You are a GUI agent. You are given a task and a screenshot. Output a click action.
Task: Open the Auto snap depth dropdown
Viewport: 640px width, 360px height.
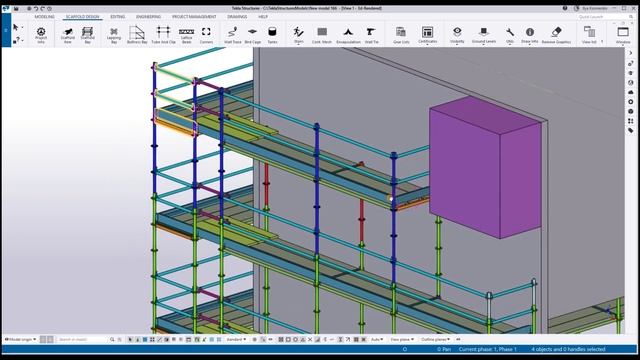coord(378,339)
